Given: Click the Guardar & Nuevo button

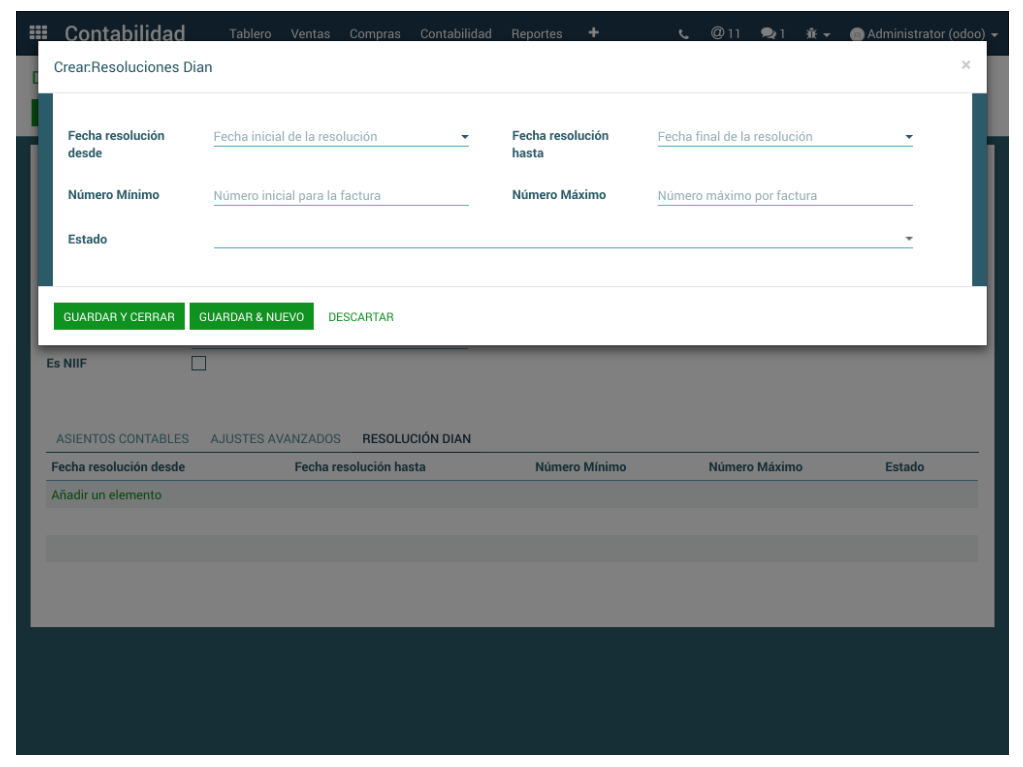Looking at the screenshot, I should [251, 317].
